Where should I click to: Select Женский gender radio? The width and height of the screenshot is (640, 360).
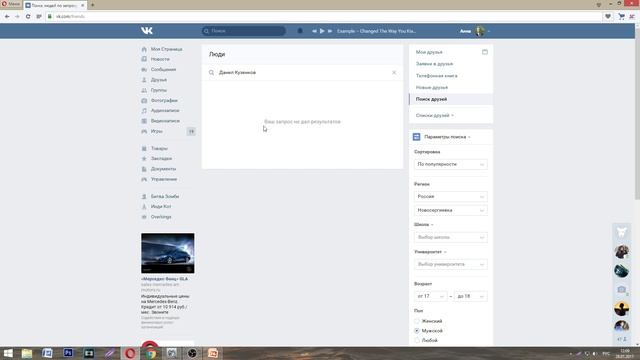pos(417,321)
